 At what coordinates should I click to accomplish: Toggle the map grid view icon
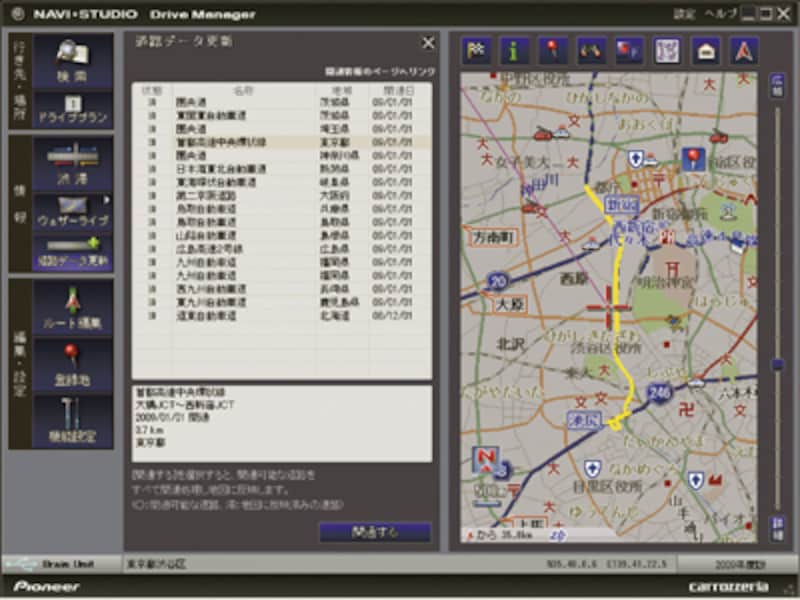[667, 50]
